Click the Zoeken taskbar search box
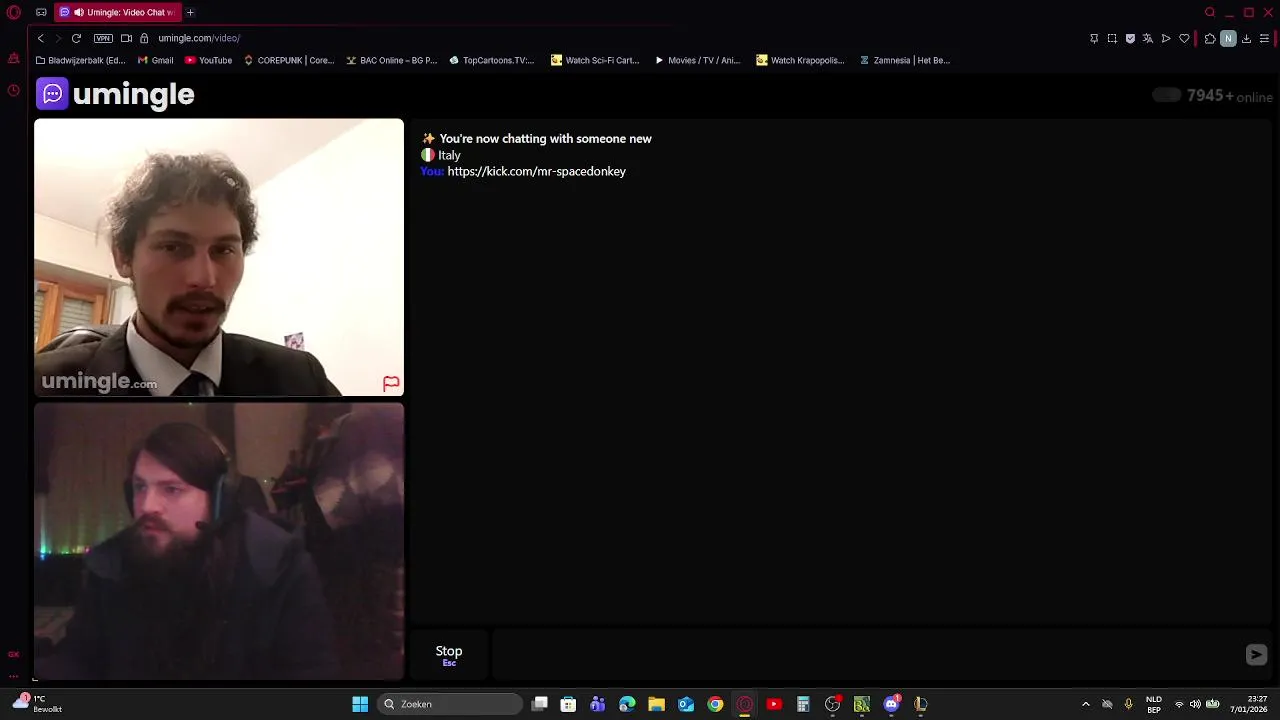Viewport: 1280px width, 720px height. 450,704
